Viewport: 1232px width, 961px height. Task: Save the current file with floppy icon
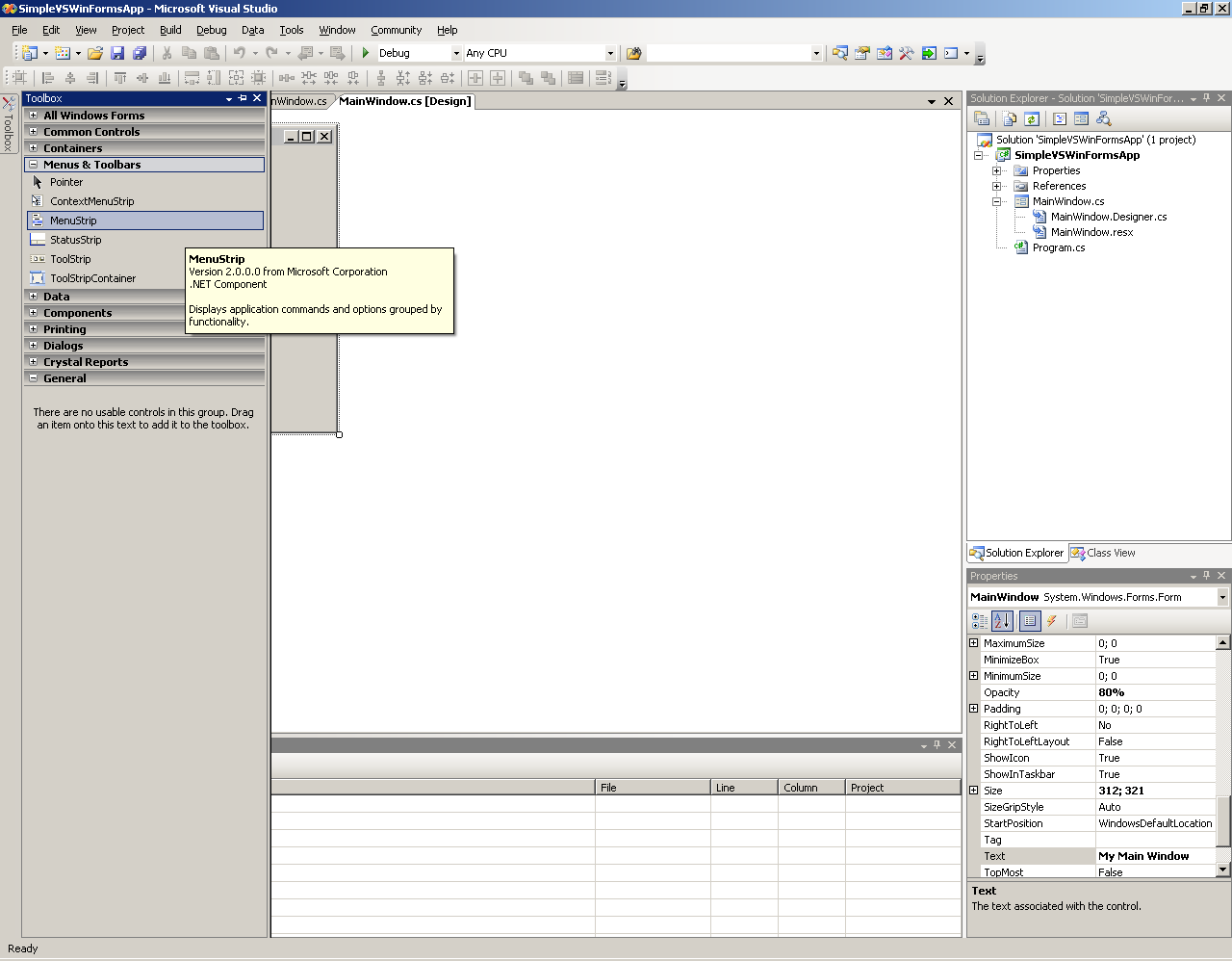pos(117,53)
